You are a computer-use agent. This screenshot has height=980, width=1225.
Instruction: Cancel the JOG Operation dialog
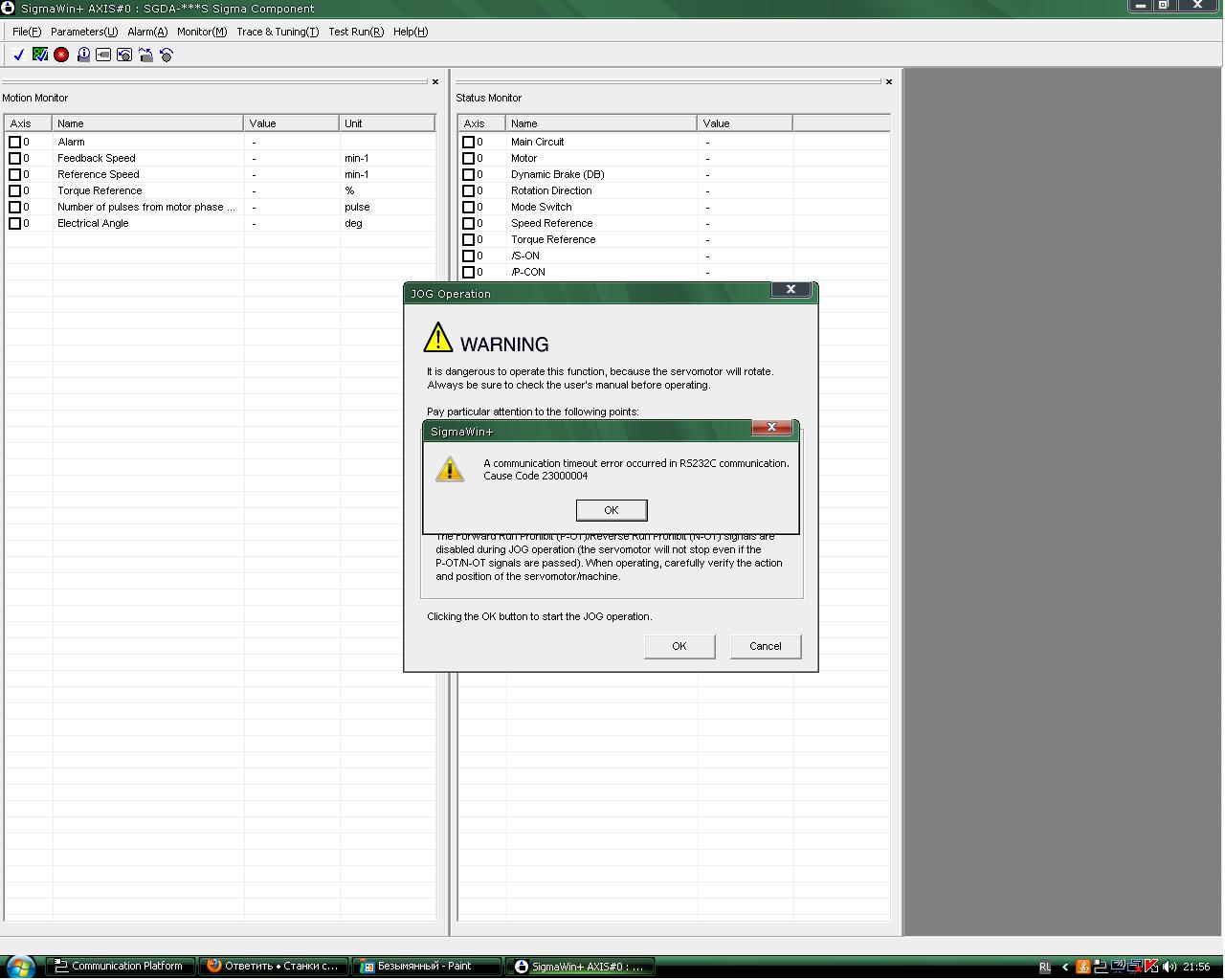(766, 646)
